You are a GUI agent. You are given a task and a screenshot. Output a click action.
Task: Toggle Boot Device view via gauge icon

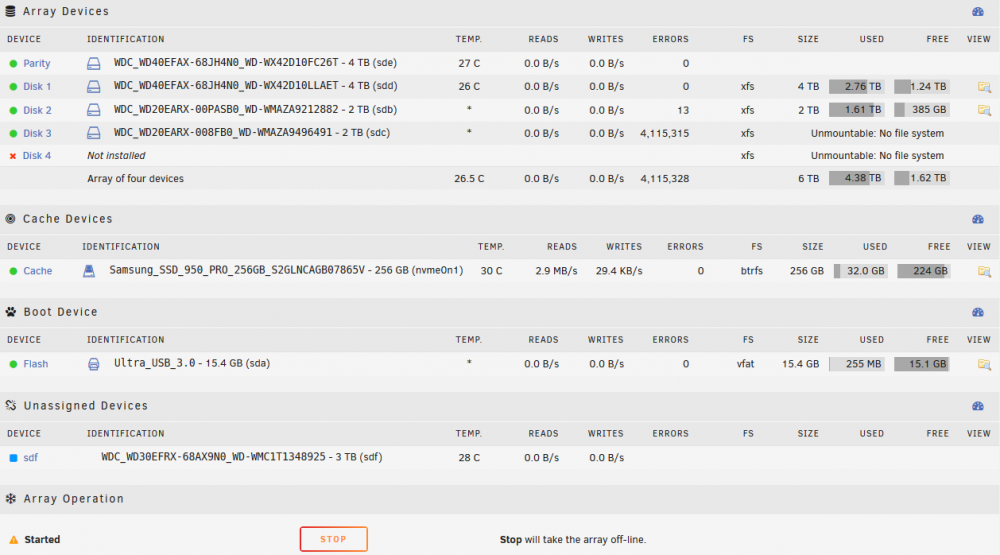click(978, 312)
